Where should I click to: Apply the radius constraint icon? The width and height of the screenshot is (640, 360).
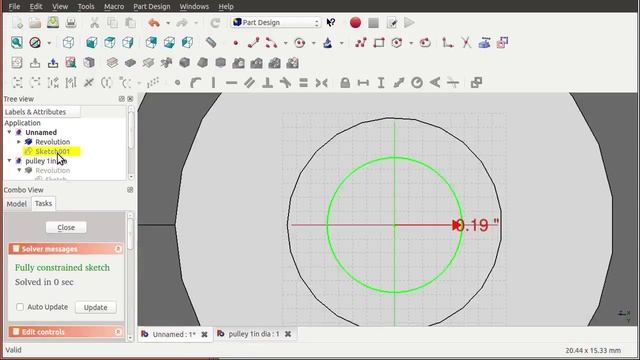[417, 83]
